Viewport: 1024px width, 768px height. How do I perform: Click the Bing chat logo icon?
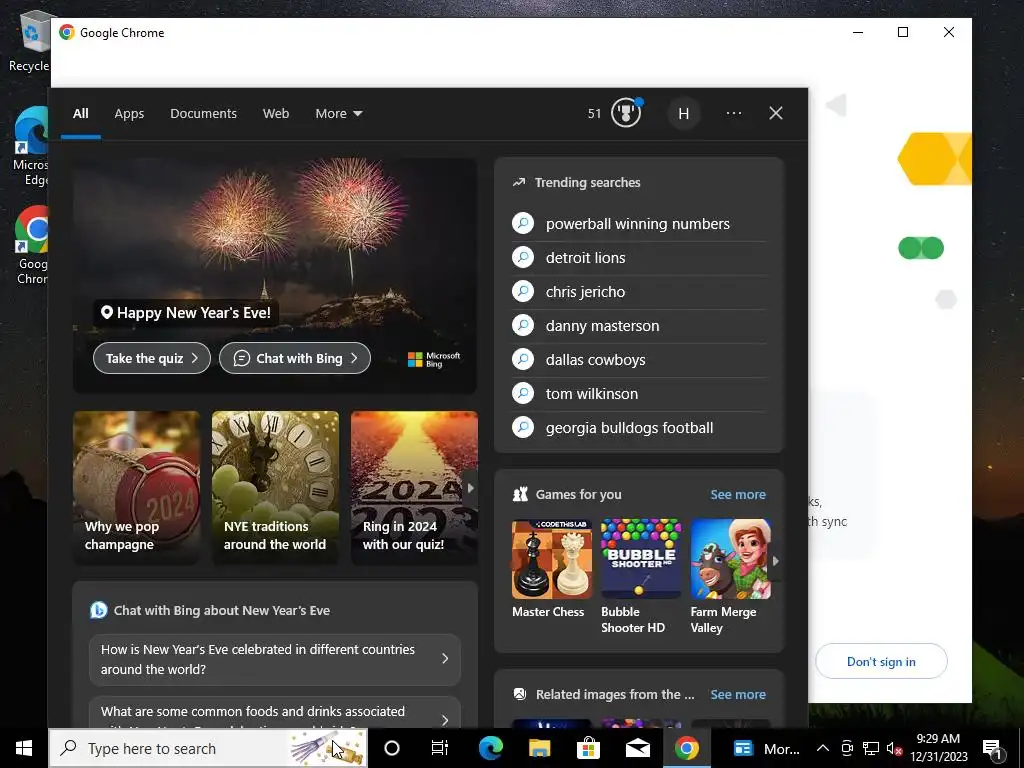click(98, 610)
